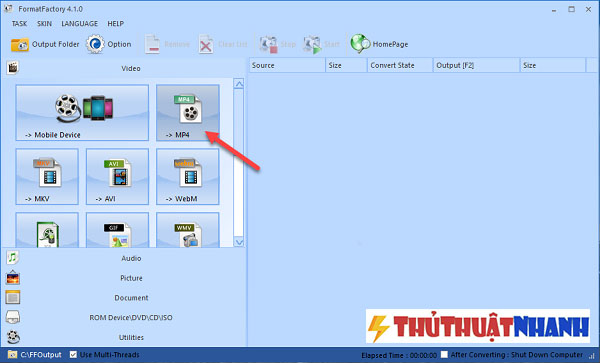The image size is (600, 363).
Task: Click the C:\FFOutput path in status bar
Action: (41, 355)
